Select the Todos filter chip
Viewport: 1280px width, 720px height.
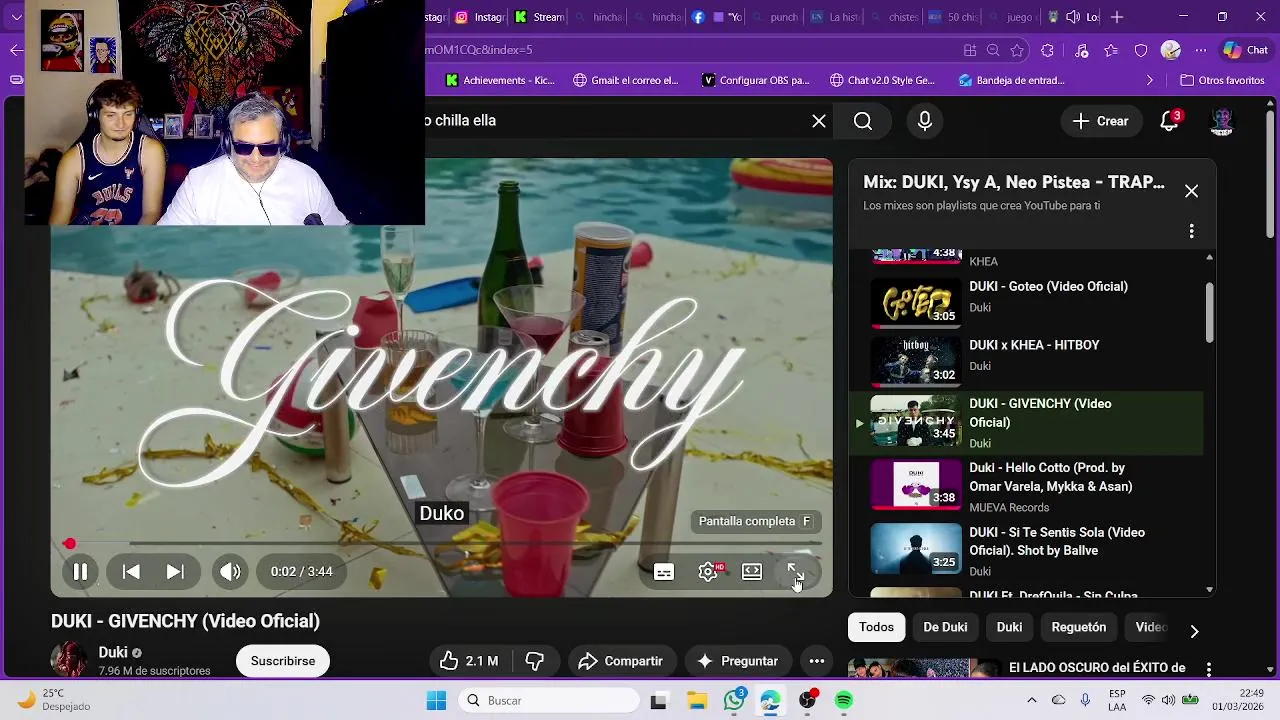(x=876, y=627)
